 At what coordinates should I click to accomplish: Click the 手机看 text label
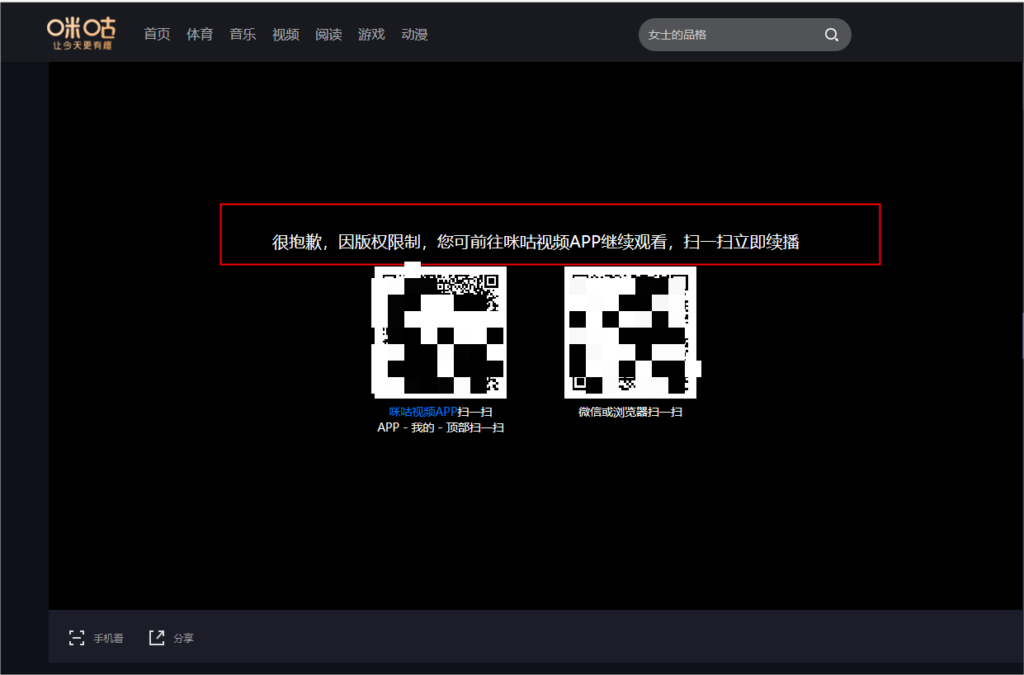tap(109, 638)
